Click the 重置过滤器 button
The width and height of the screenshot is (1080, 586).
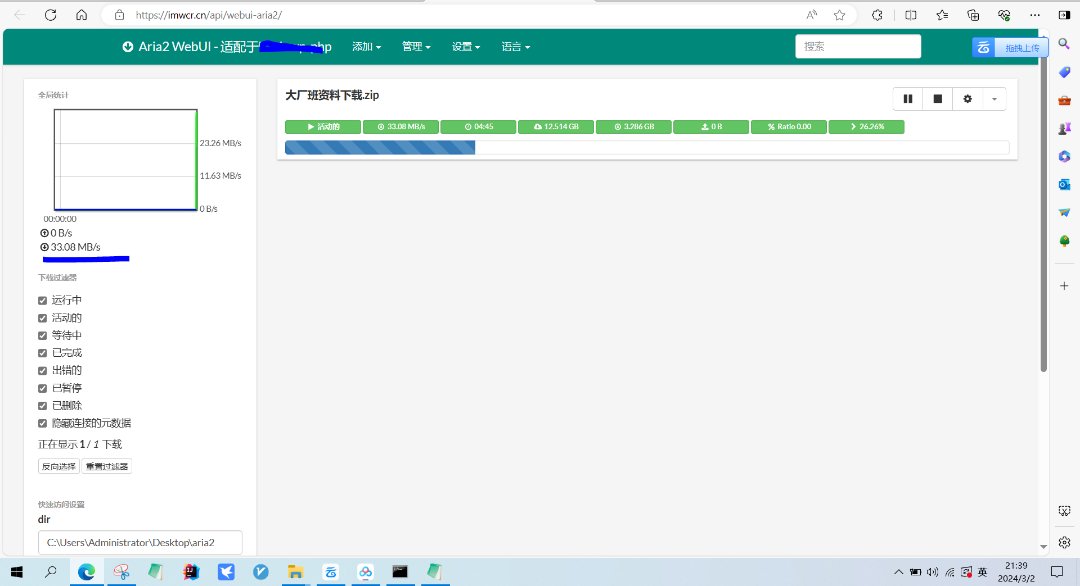106,466
